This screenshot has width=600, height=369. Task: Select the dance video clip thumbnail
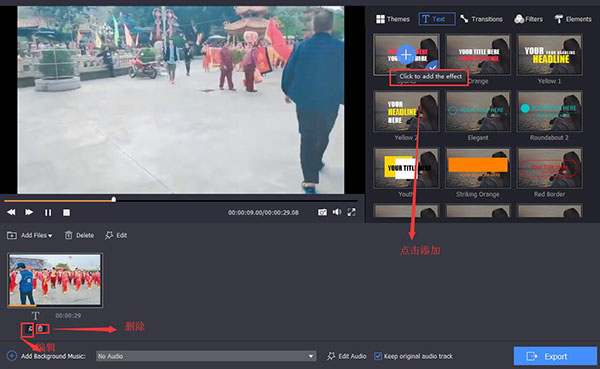click(55, 280)
